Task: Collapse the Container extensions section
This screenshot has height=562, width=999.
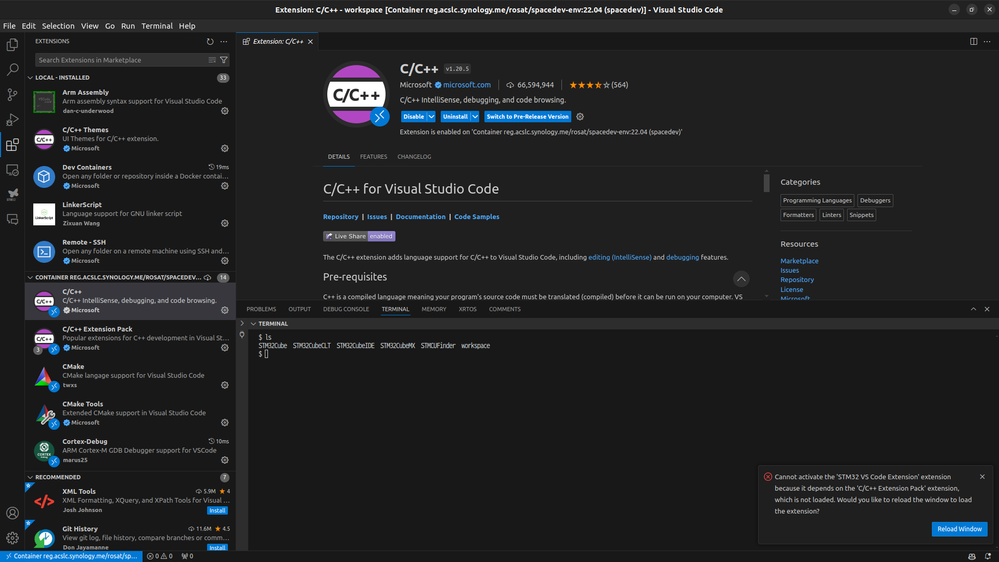Action: (30, 278)
